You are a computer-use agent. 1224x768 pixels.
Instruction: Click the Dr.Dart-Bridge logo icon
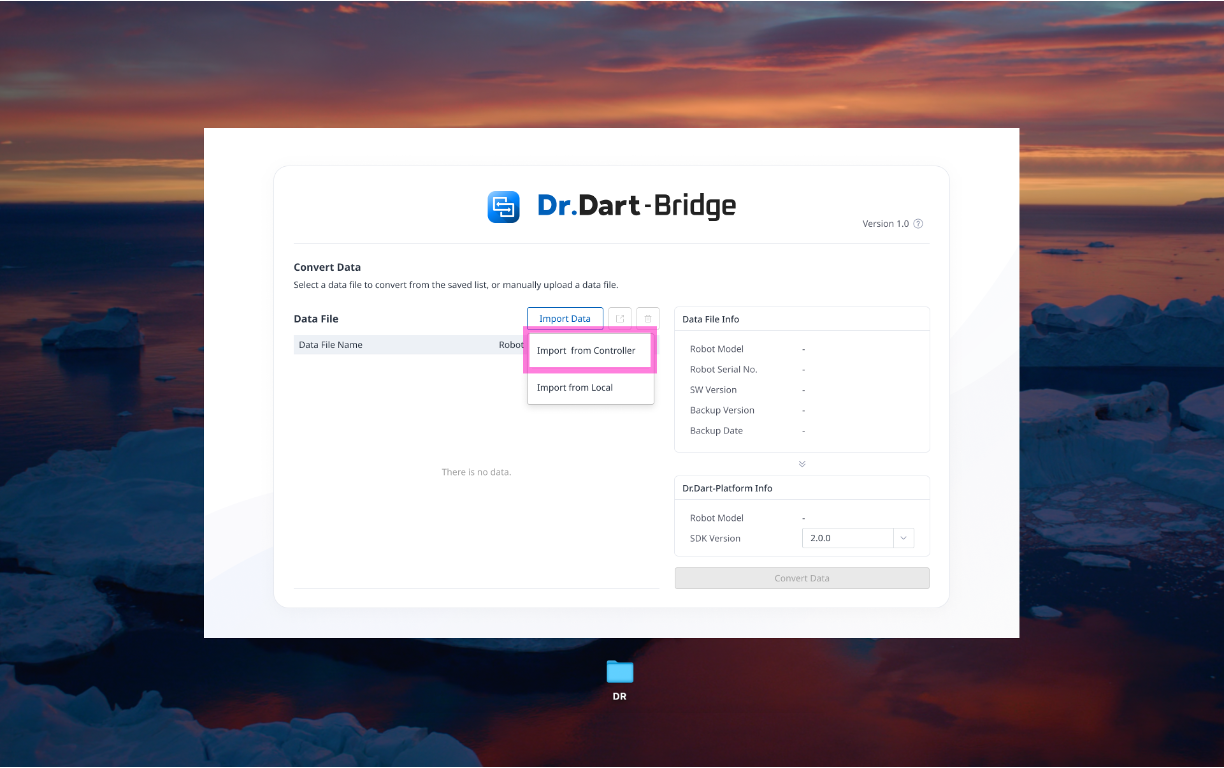pyautogui.click(x=503, y=207)
